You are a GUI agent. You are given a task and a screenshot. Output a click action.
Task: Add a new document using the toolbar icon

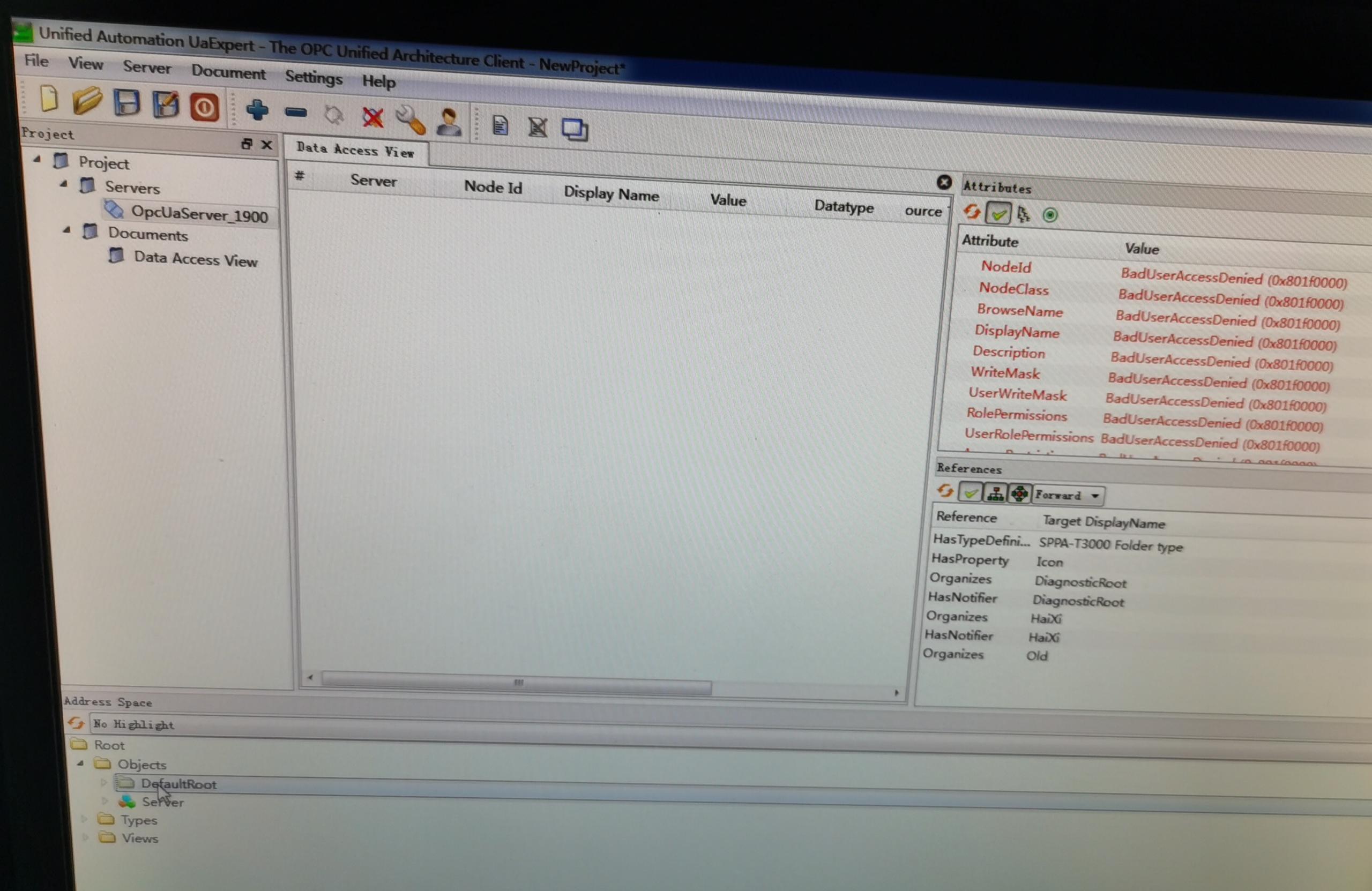pos(500,125)
